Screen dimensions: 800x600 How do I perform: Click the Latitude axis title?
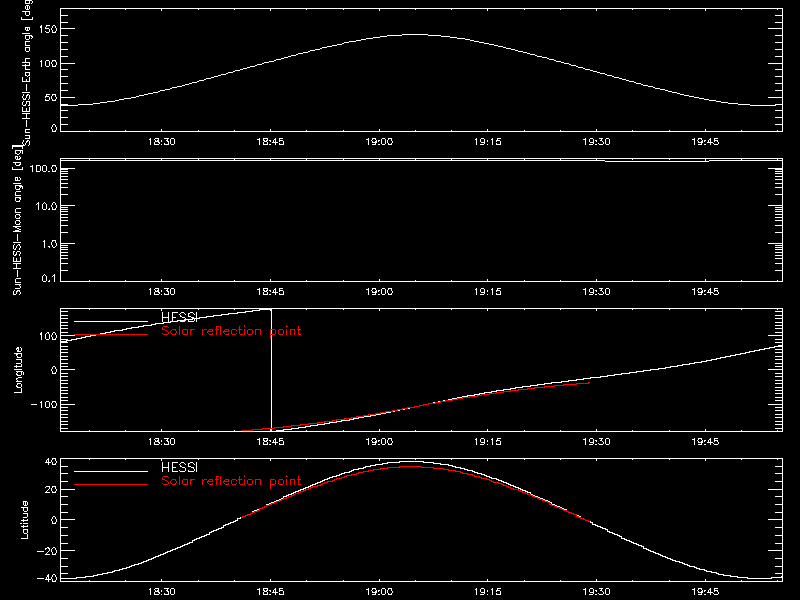coord(24,520)
